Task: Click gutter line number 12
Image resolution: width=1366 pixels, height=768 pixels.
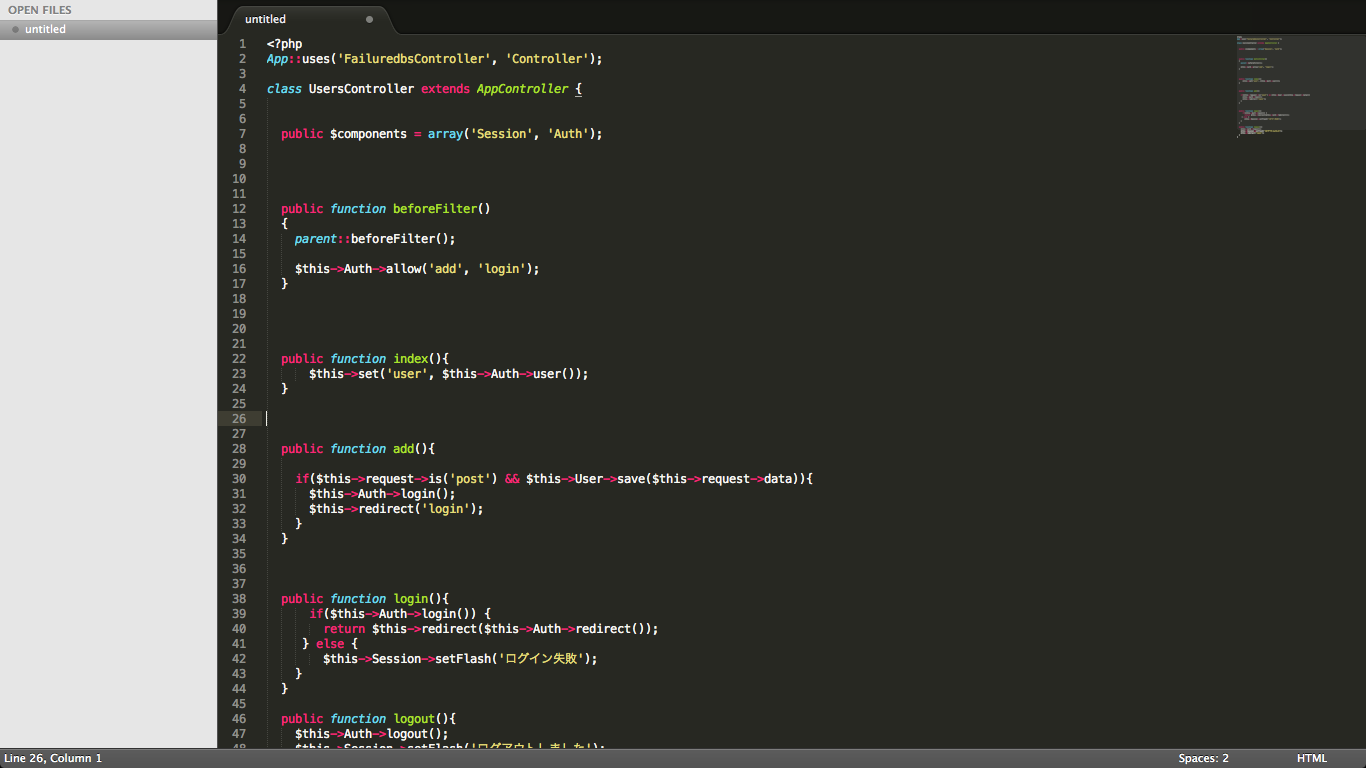Action: coord(238,209)
